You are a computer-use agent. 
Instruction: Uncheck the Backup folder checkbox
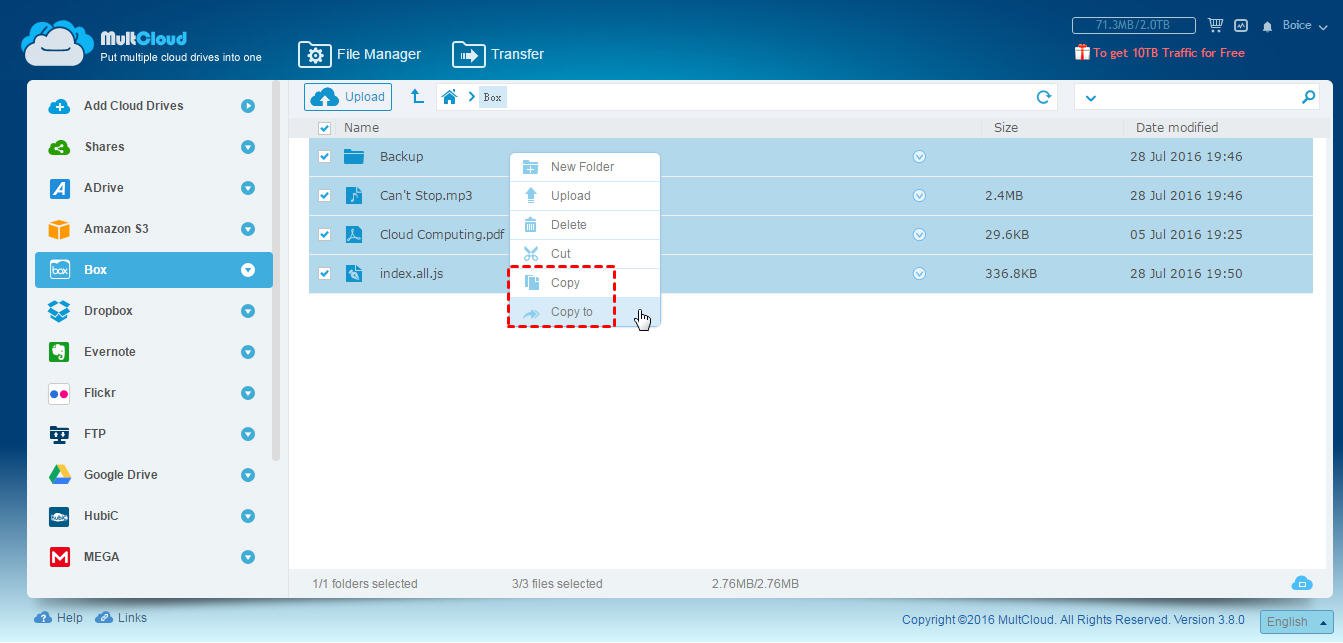[x=324, y=156]
